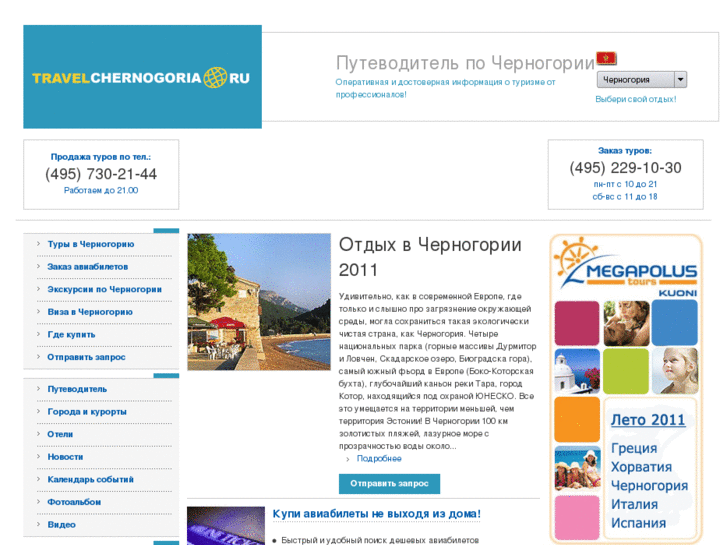Screen dimensions: 727x545
Task: Select Черногория in the Megapolus banner
Action: [649, 486]
